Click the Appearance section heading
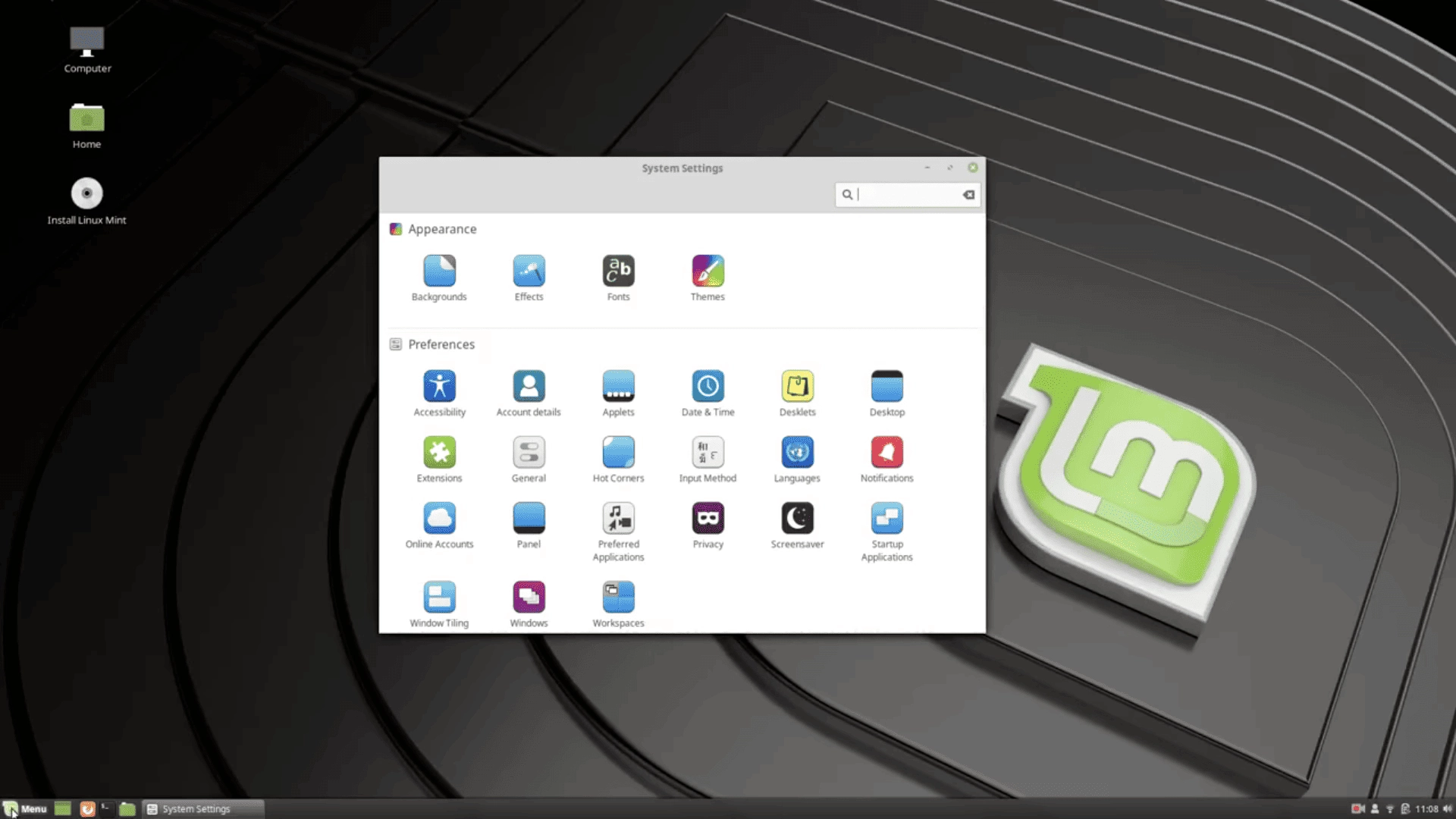Screen dimensions: 1456x819 point(442,229)
